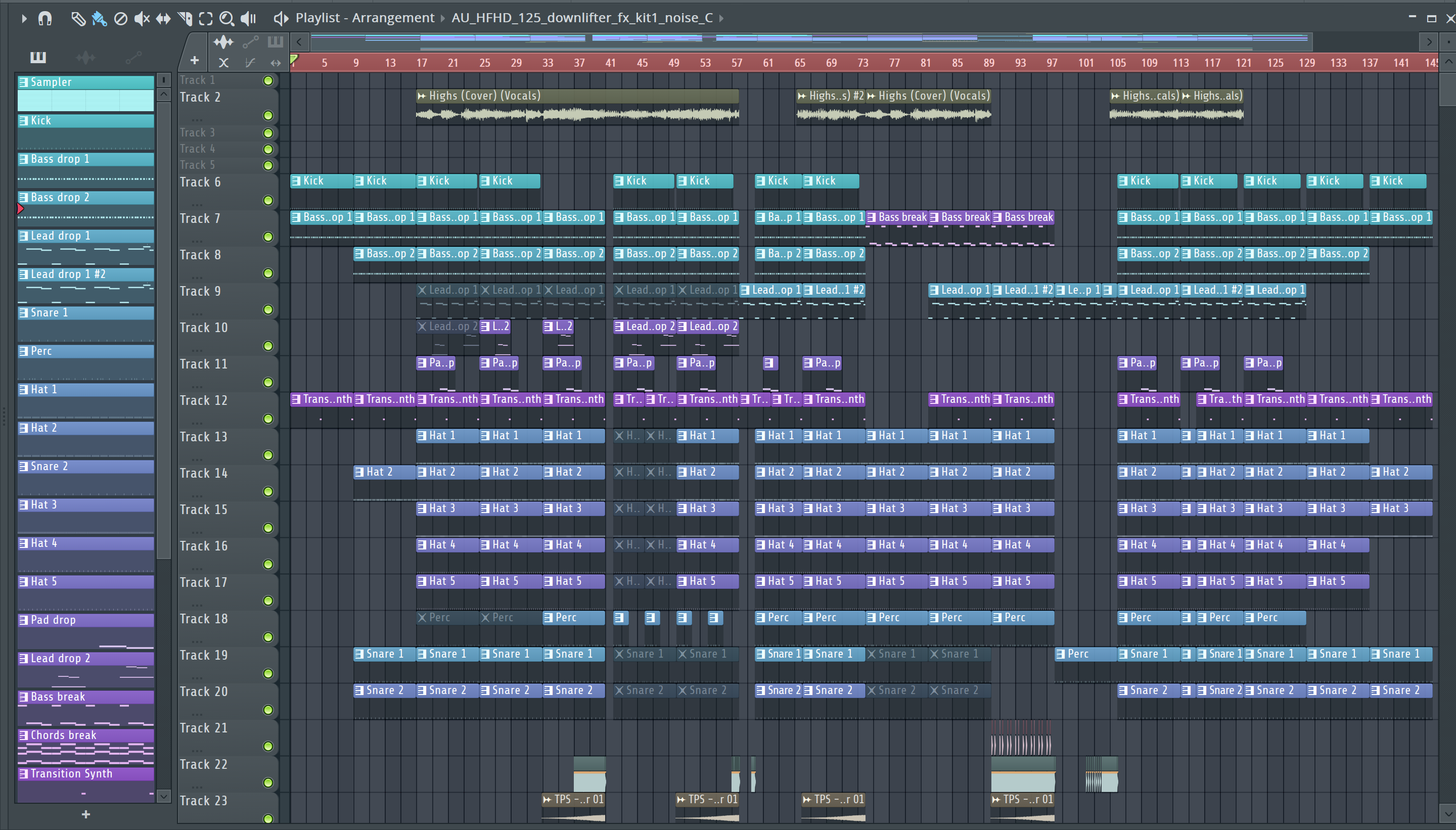Viewport: 1456px width, 830px height.
Task: Select the Draw pencil tool
Action: tap(78, 19)
